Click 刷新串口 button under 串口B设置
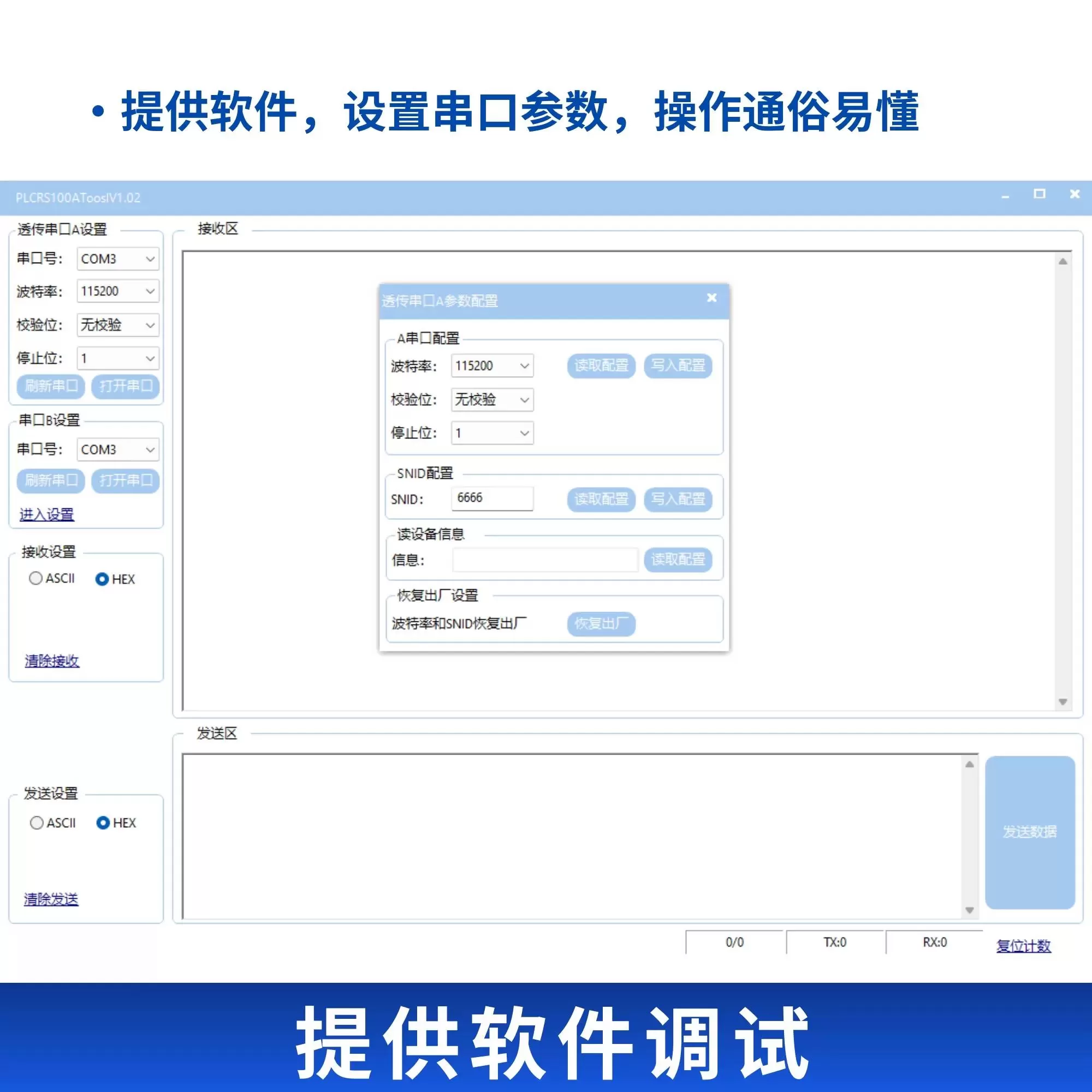The height and width of the screenshot is (1092, 1092). click(x=51, y=481)
